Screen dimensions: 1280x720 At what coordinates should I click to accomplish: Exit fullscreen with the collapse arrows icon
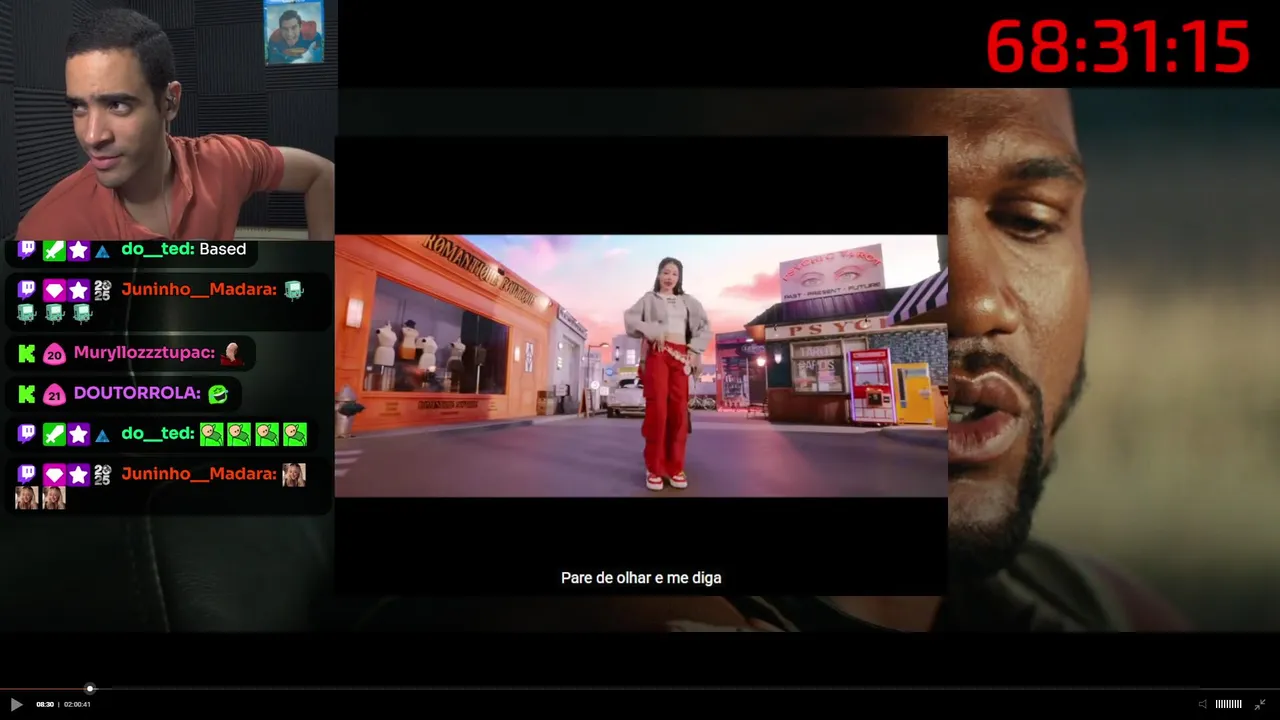pyautogui.click(x=1260, y=704)
